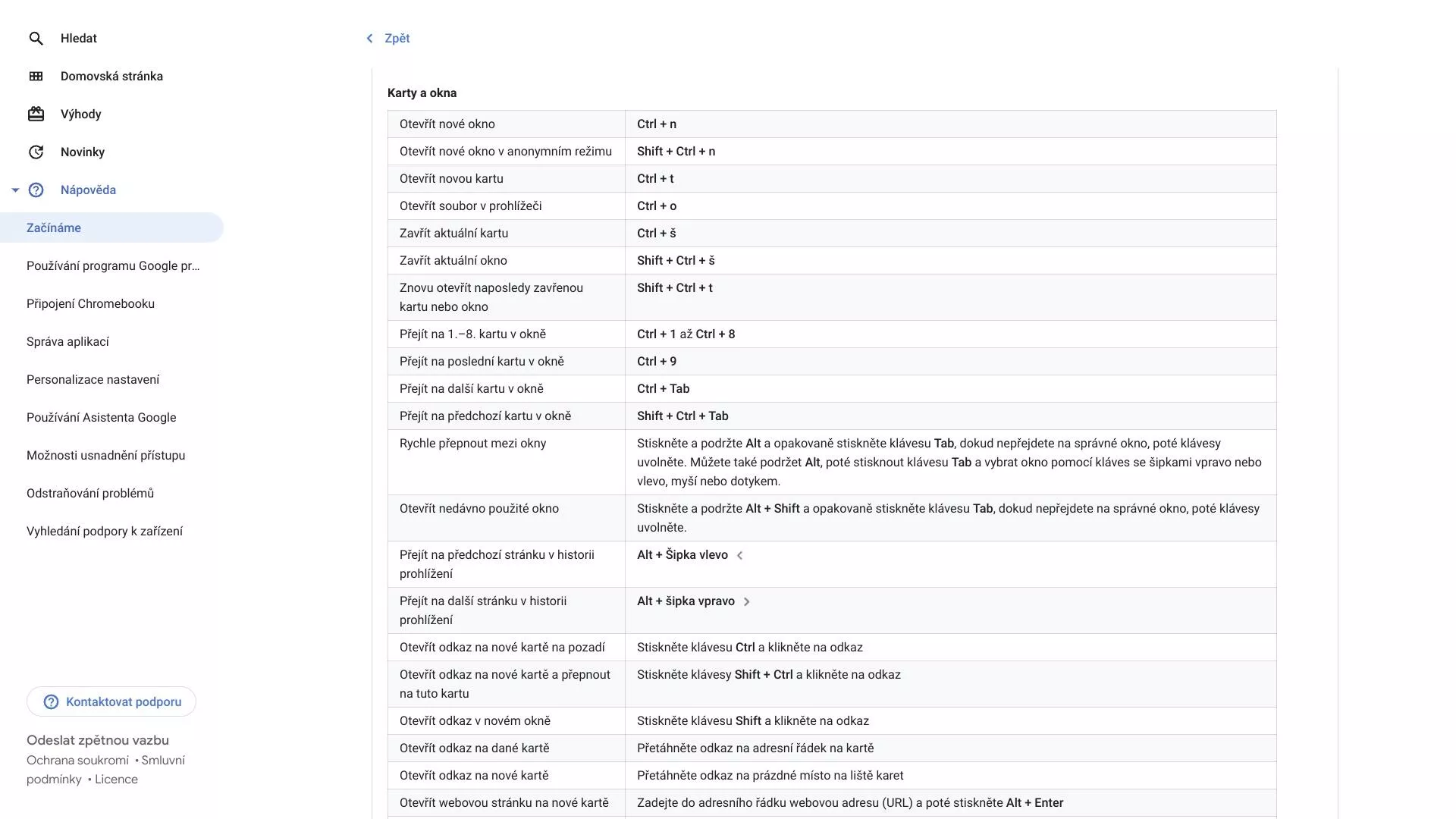Click Shift + Ctrl + Tab shortcut cell

(951, 416)
